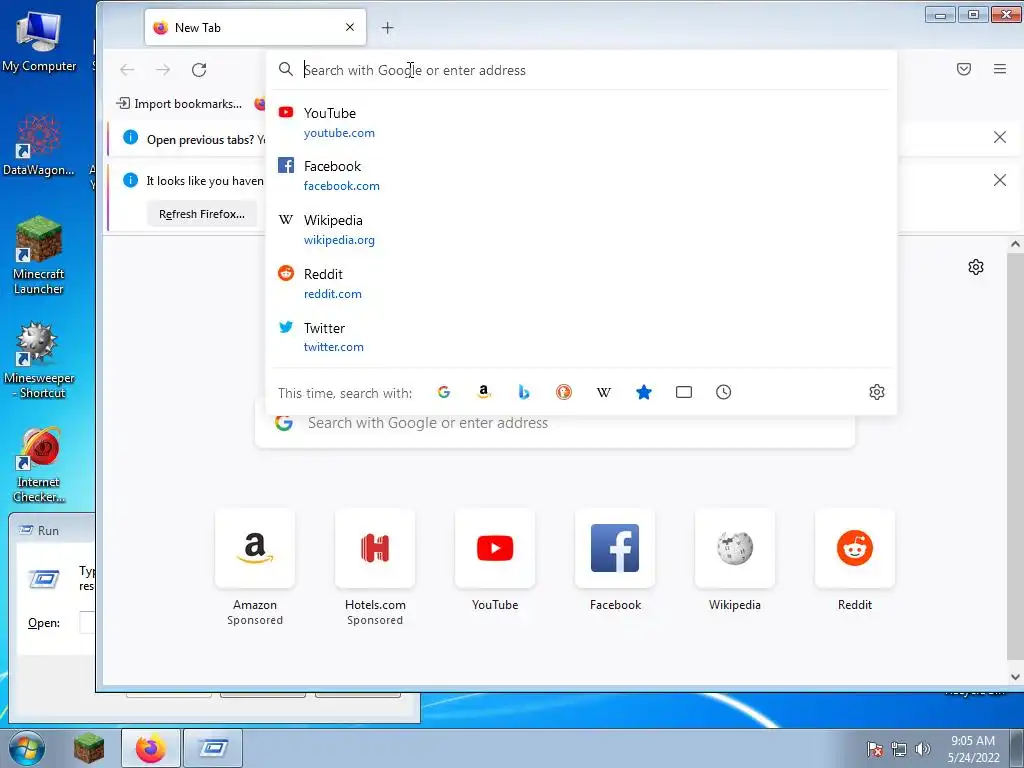The height and width of the screenshot is (768, 1024).
Task: Search open tabs with the tab icon
Action: click(684, 392)
